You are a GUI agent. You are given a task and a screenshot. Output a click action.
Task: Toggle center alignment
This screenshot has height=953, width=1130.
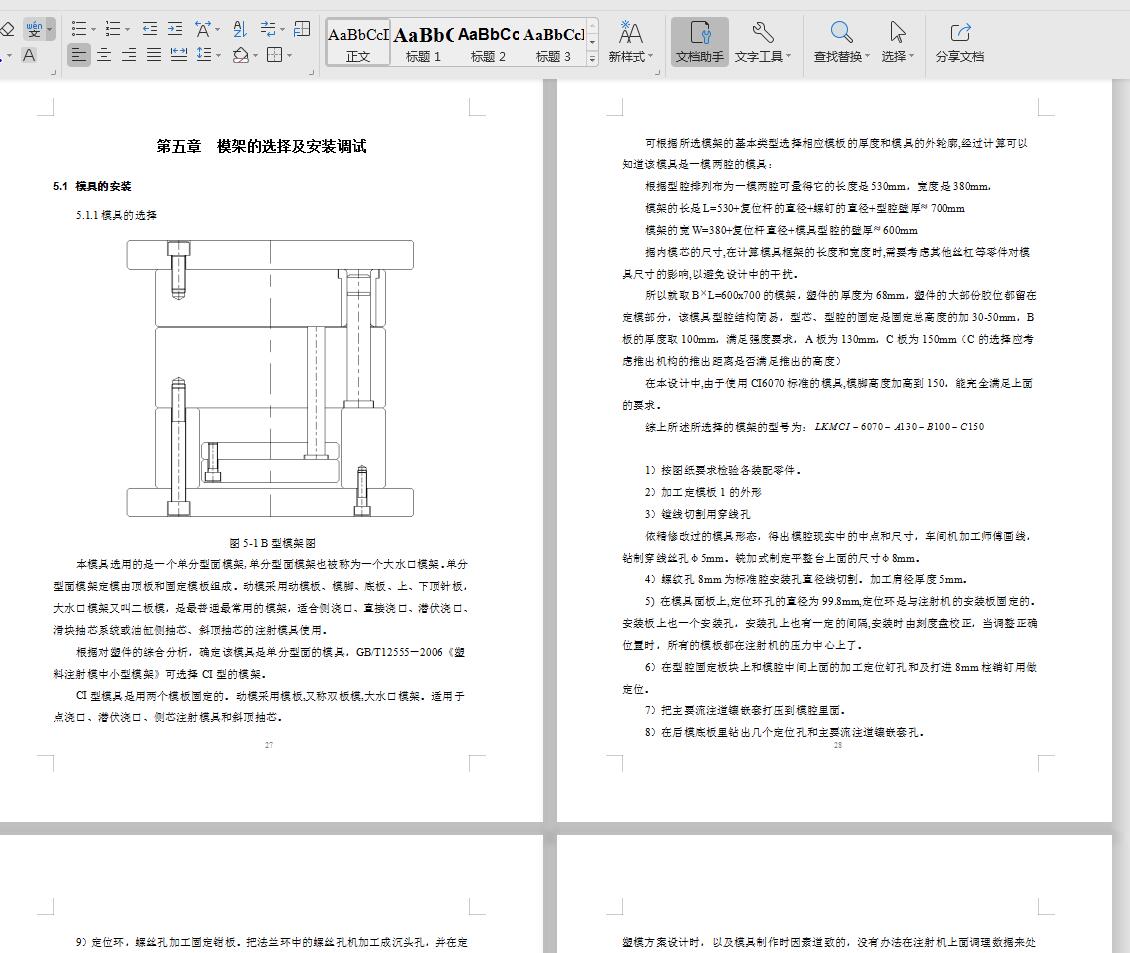tap(104, 55)
